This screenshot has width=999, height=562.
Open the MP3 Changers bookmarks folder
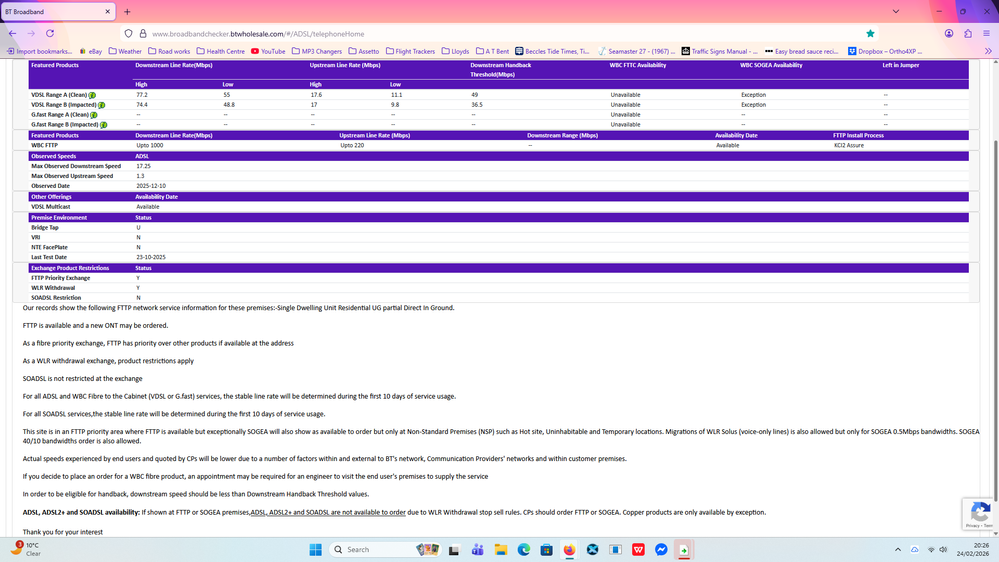pos(317,51)
